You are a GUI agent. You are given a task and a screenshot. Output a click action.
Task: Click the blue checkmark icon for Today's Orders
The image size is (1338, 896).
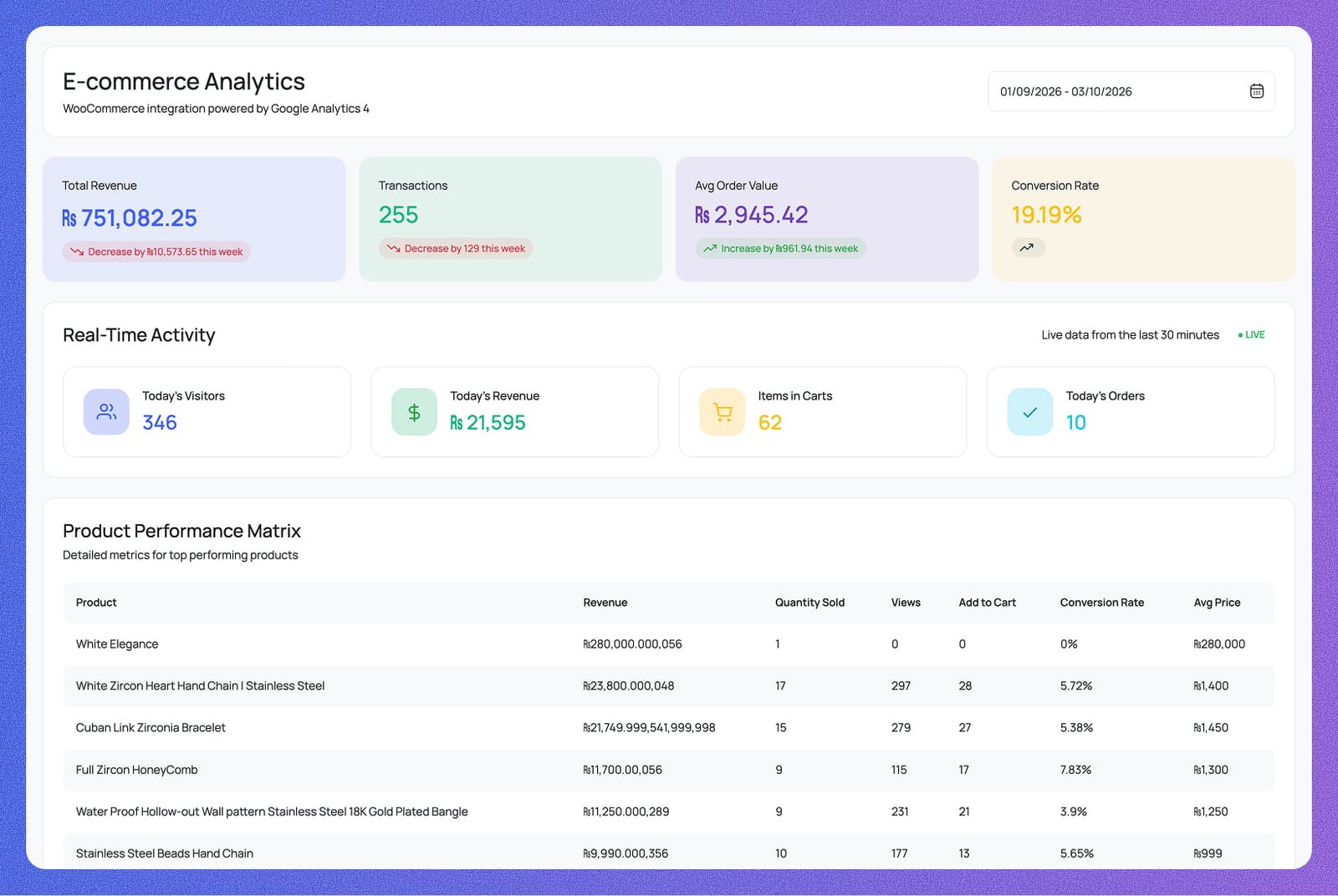point(1029,411)
